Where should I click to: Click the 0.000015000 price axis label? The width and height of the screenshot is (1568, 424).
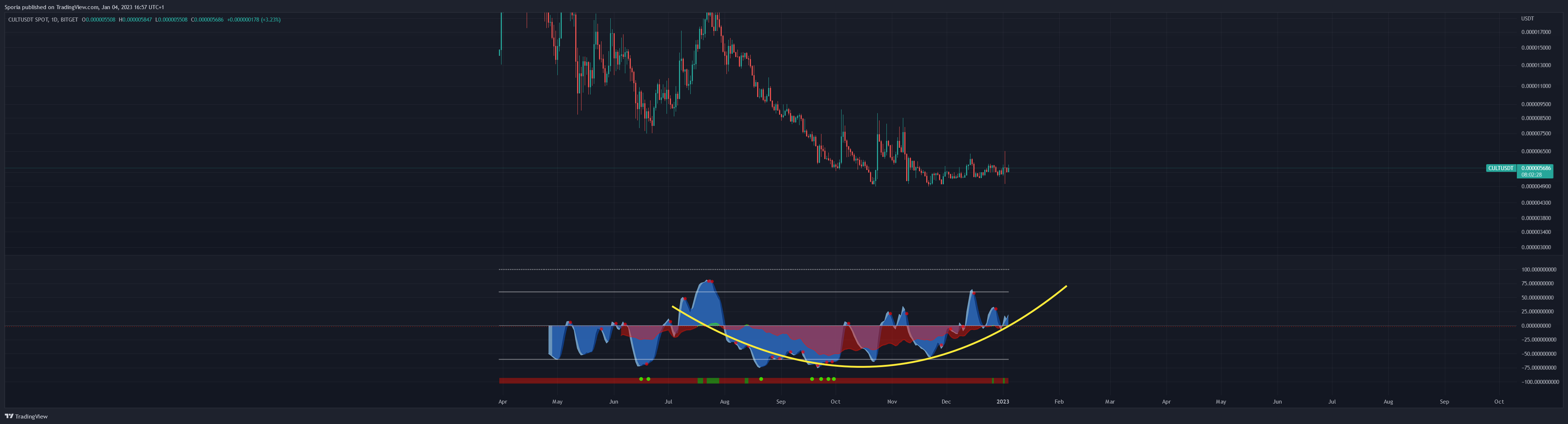pos(1536,48)
